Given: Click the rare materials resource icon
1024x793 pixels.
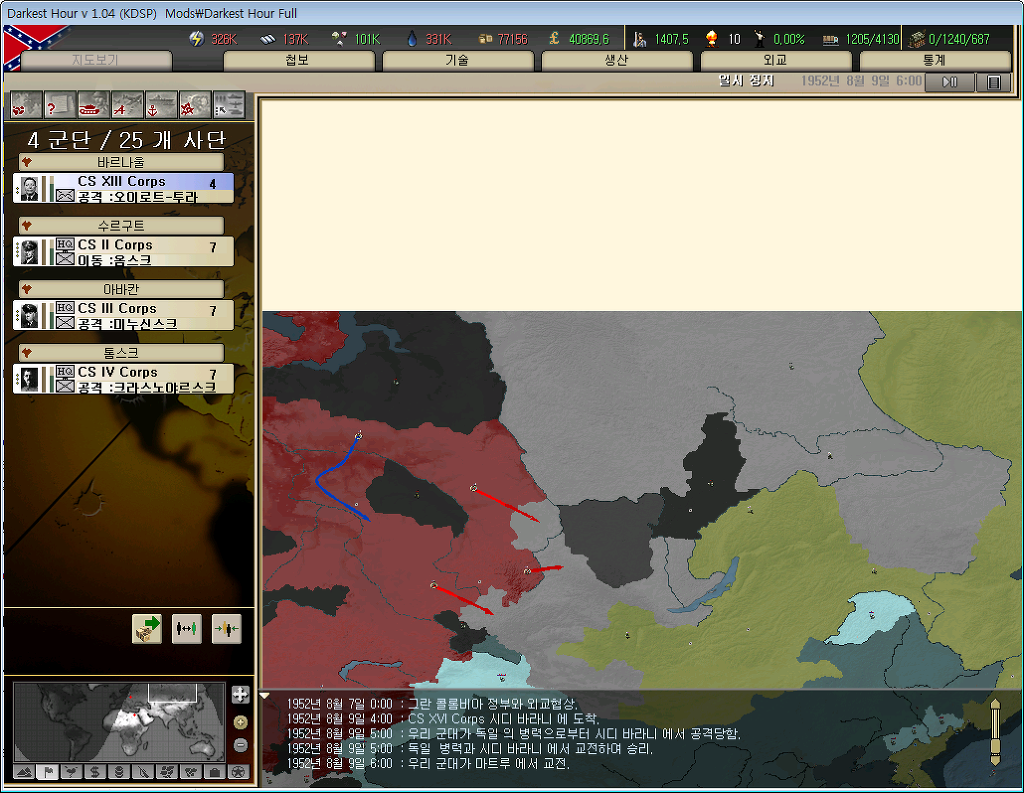Looking at the screenshot, I should pos(340,39).
